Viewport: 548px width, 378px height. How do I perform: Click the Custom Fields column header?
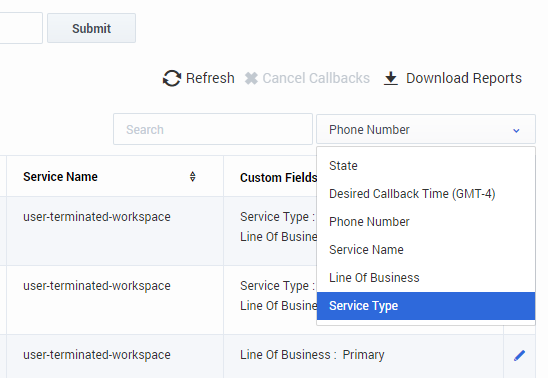(x=279, y=177)
